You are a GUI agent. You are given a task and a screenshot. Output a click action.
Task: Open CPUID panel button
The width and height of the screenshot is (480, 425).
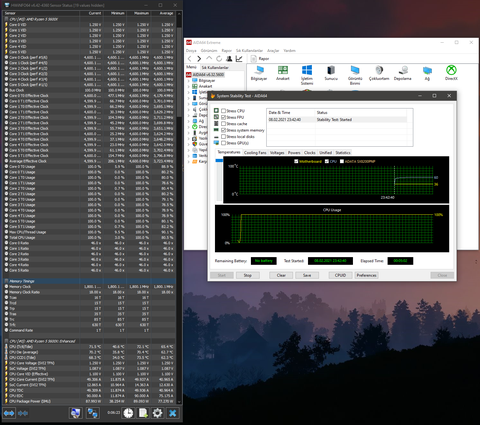pos(340,275)
